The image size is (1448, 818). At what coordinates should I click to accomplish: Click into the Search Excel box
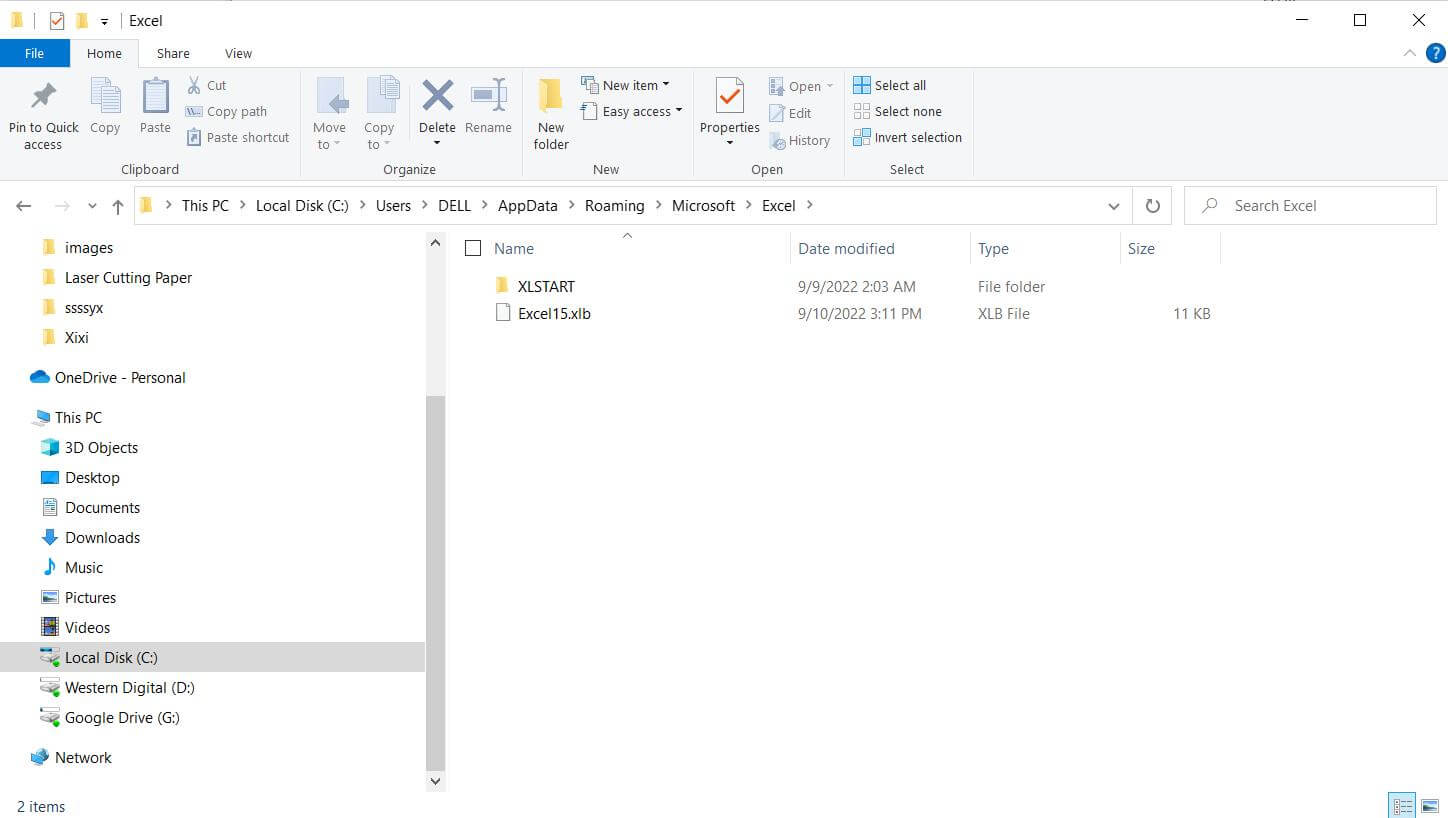click(x=1310, y=206)
